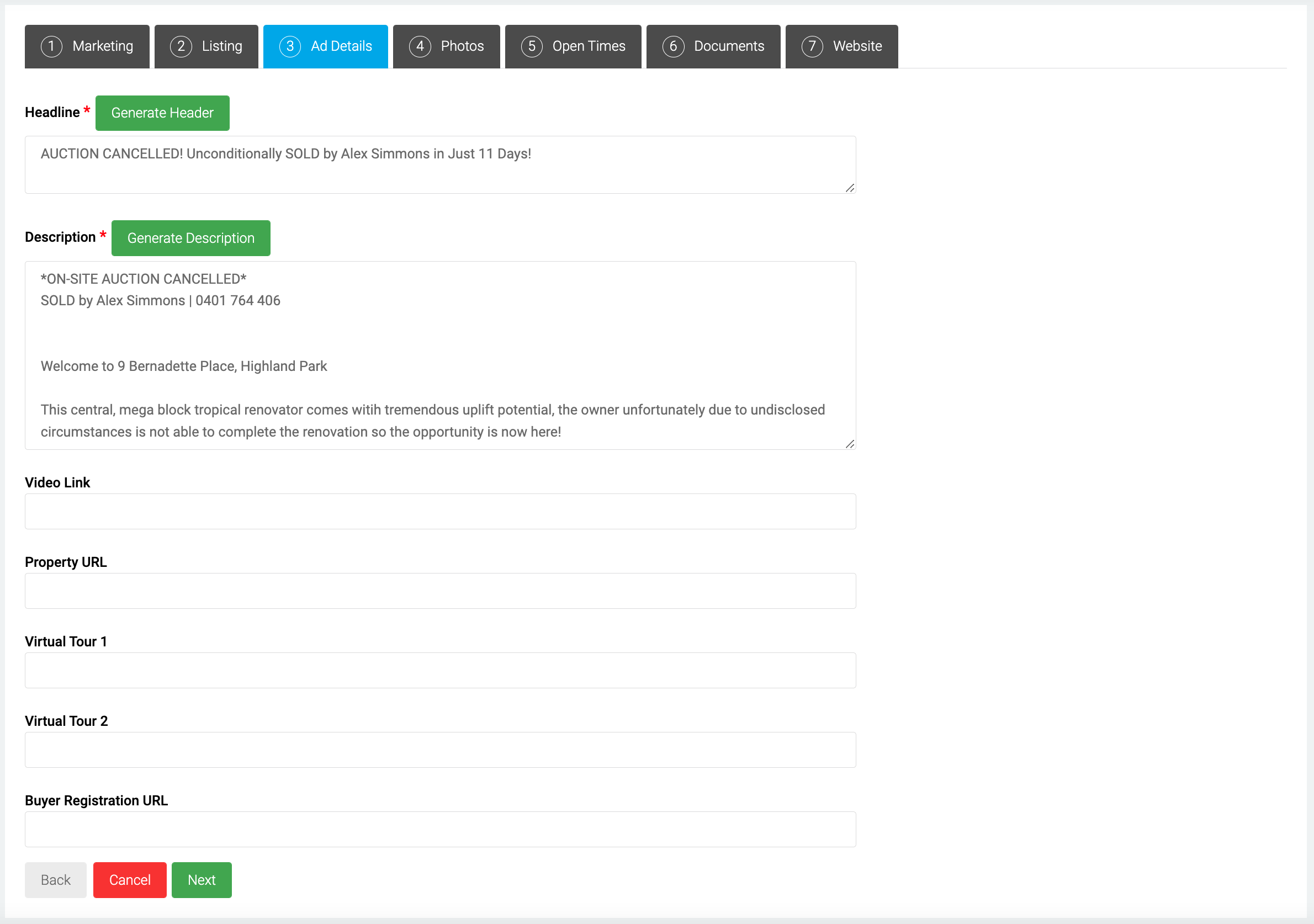Go to the Photos tab
Viewport: 1314px width, 924px height.
click(x=446, y=46)
